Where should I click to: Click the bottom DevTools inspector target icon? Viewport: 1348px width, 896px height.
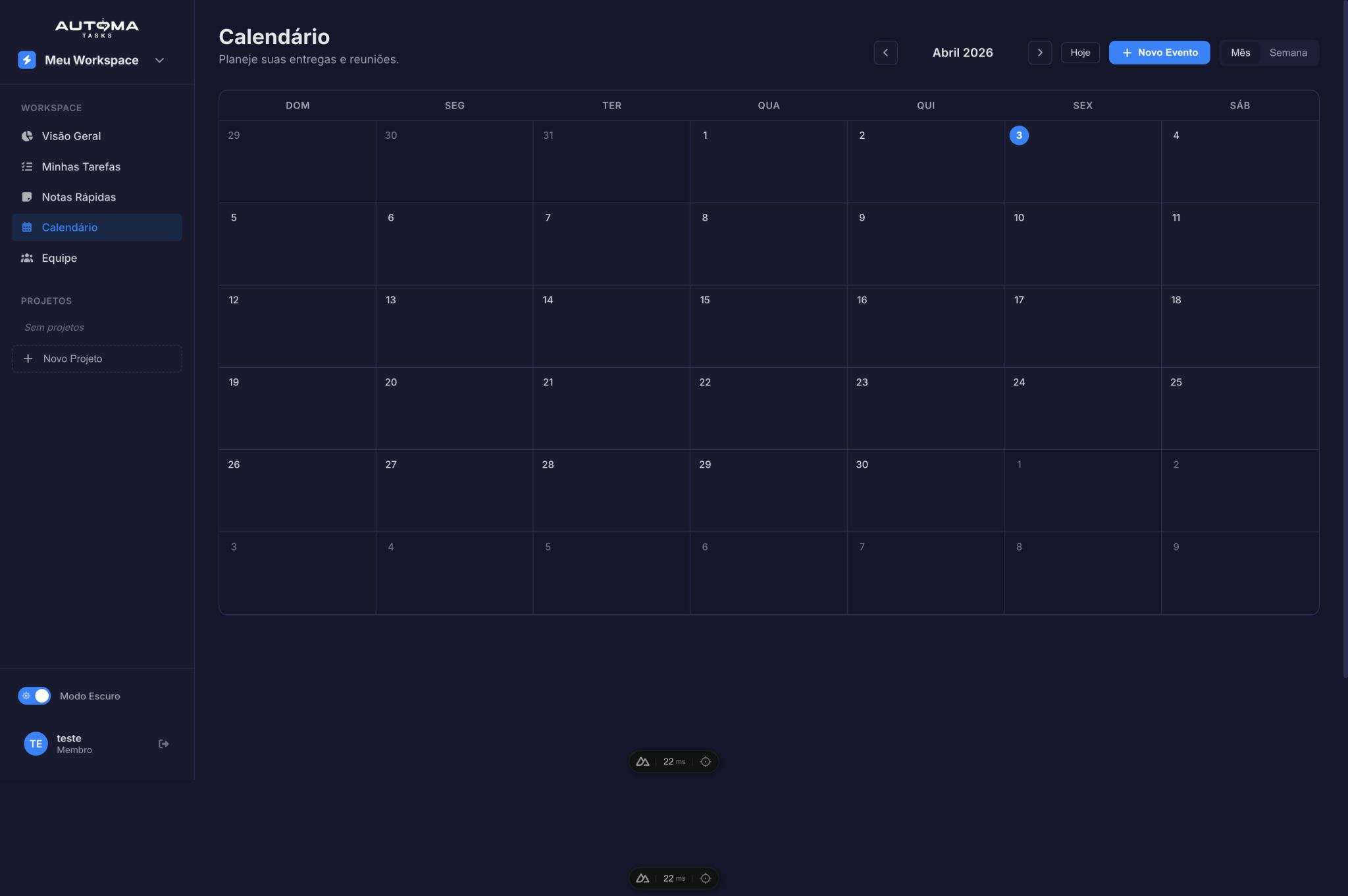click(x=706, y=878)
